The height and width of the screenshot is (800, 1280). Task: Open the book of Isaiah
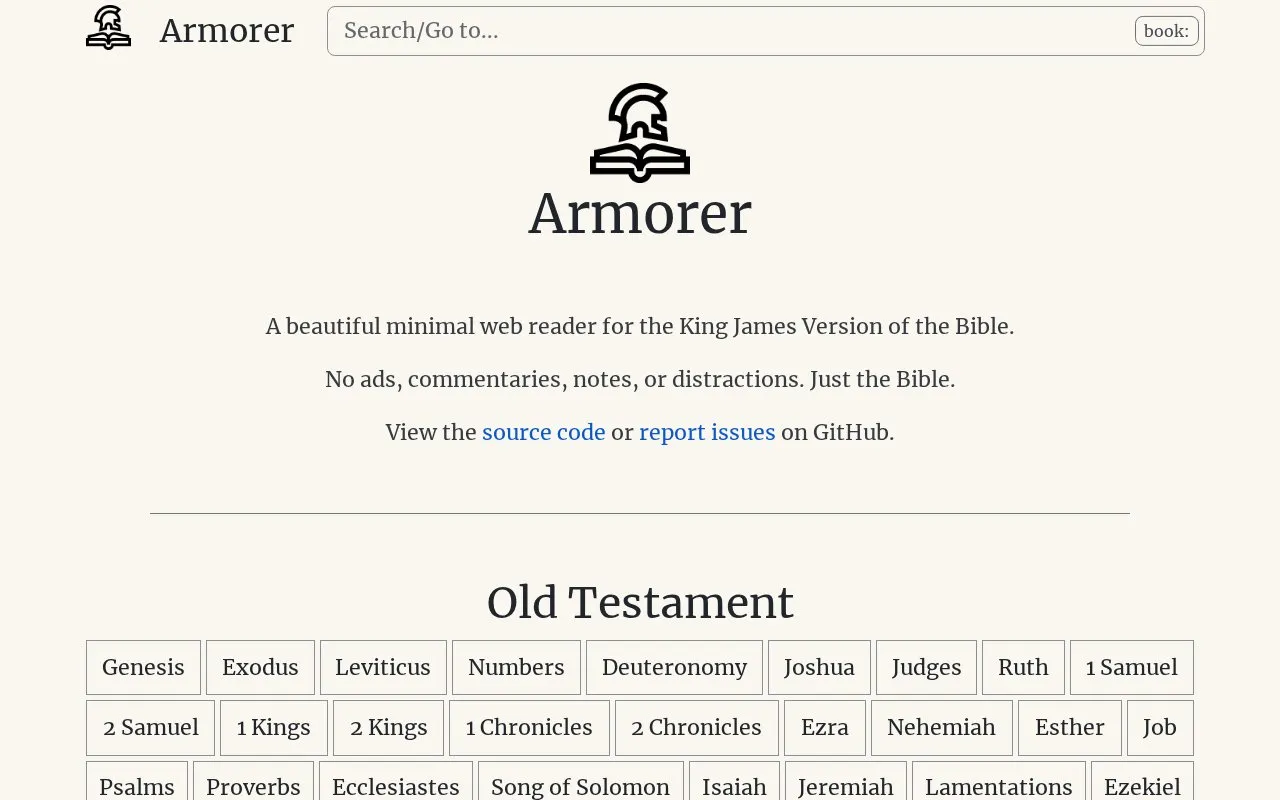tap(734, 781)
